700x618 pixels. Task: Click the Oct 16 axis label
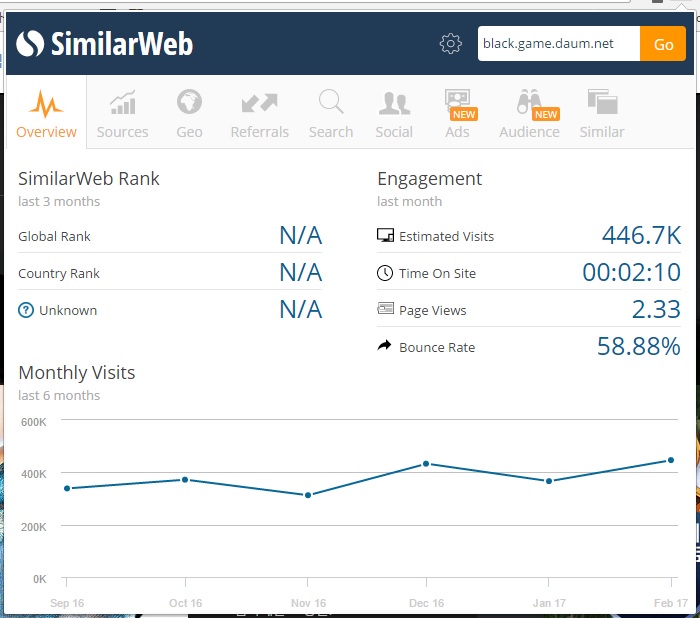[185, 603]
